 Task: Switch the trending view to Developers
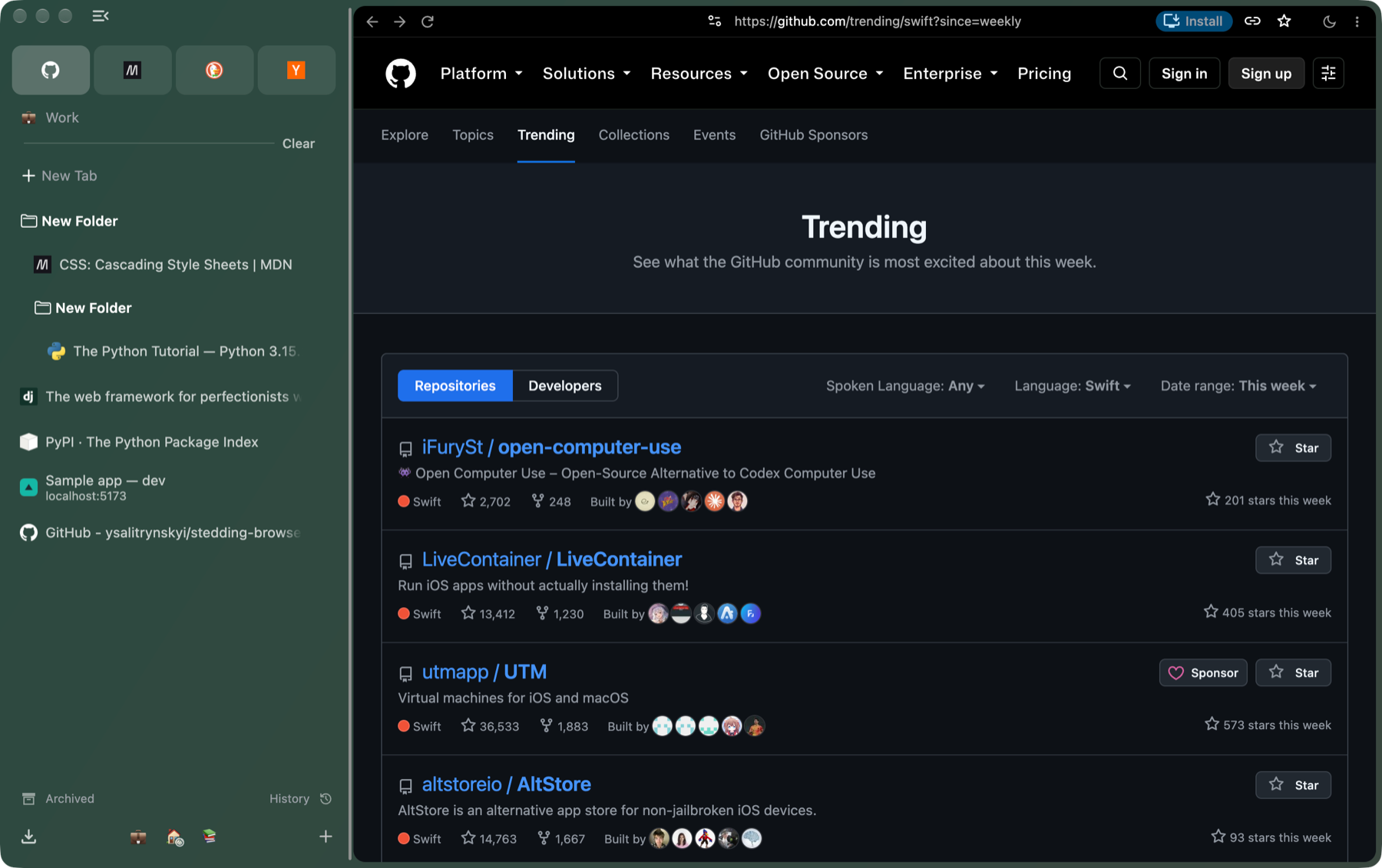[x=565, y=386]
